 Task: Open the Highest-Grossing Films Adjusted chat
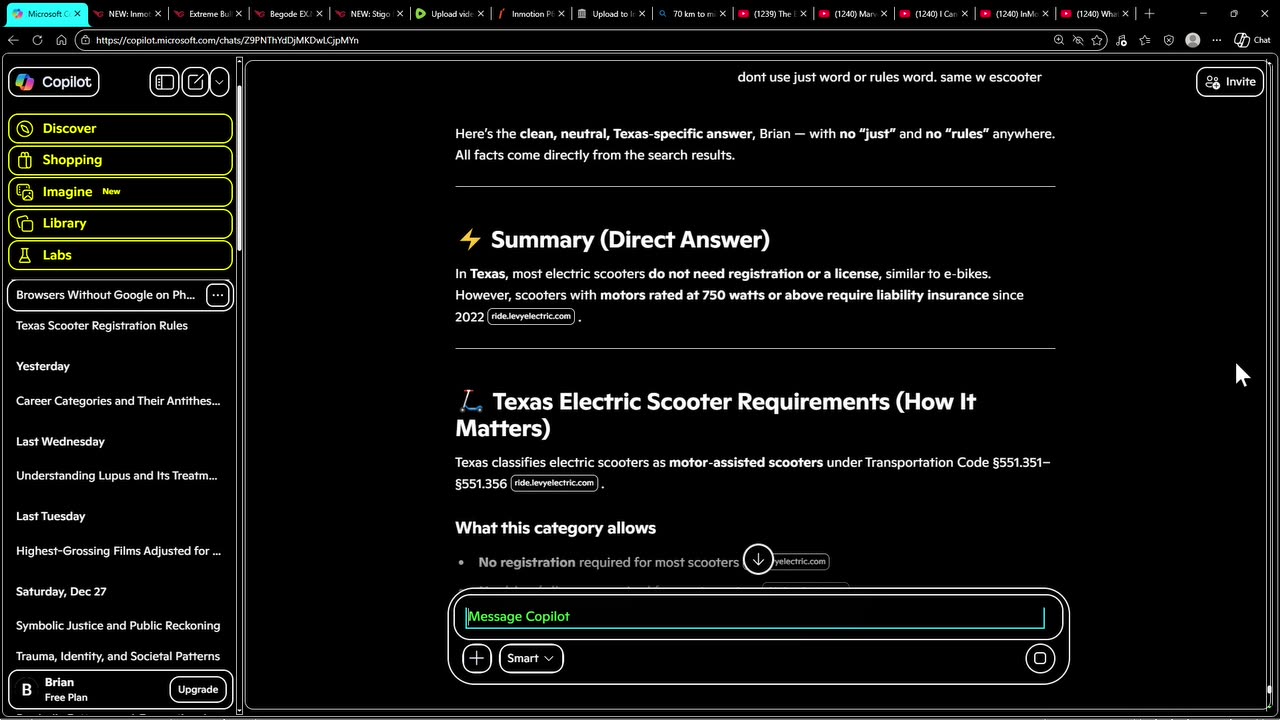pyautogui.click(x=118, y=551)
